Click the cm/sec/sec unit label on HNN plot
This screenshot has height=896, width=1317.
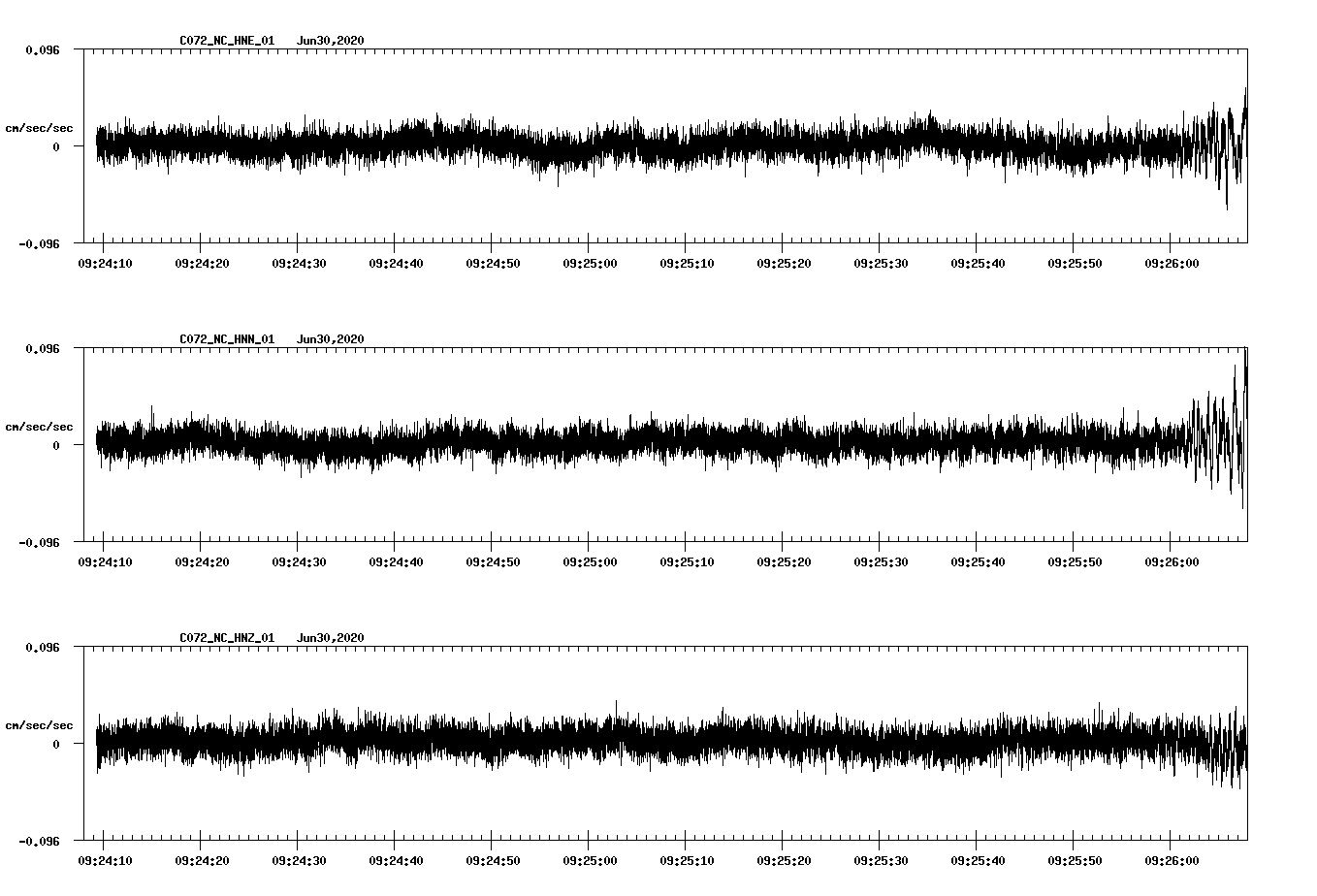point(39,427)
